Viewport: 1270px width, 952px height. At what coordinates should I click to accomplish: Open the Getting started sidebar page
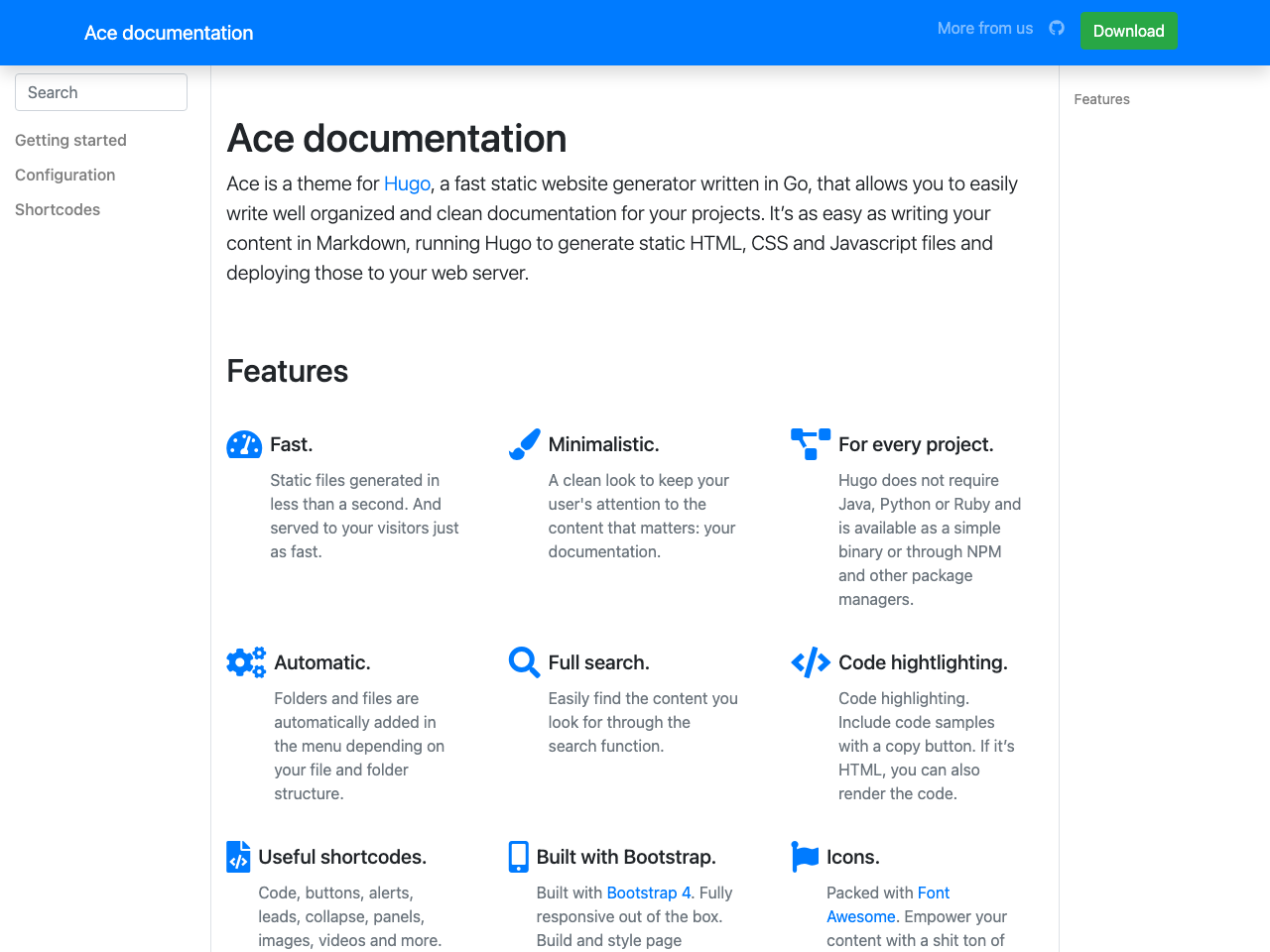[70, 140]
